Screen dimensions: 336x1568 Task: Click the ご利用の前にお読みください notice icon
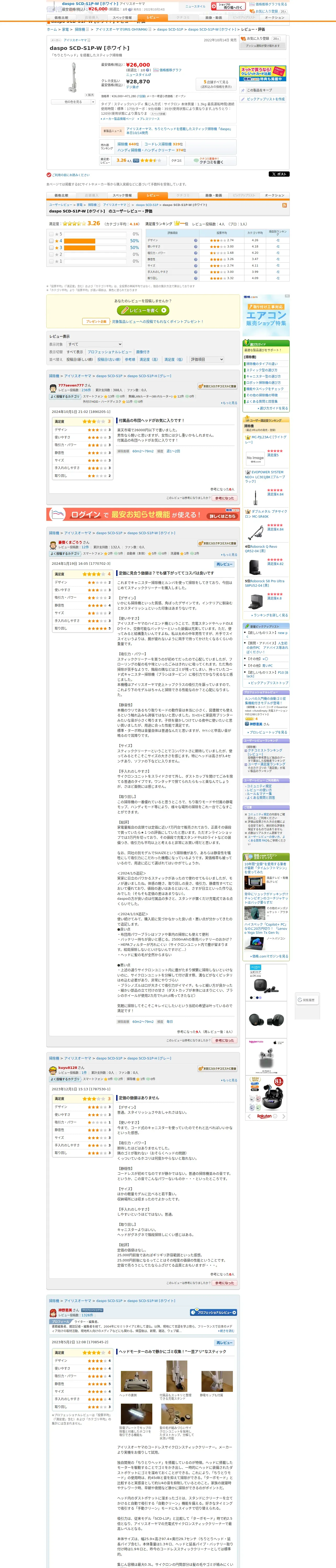click(49, 175)
